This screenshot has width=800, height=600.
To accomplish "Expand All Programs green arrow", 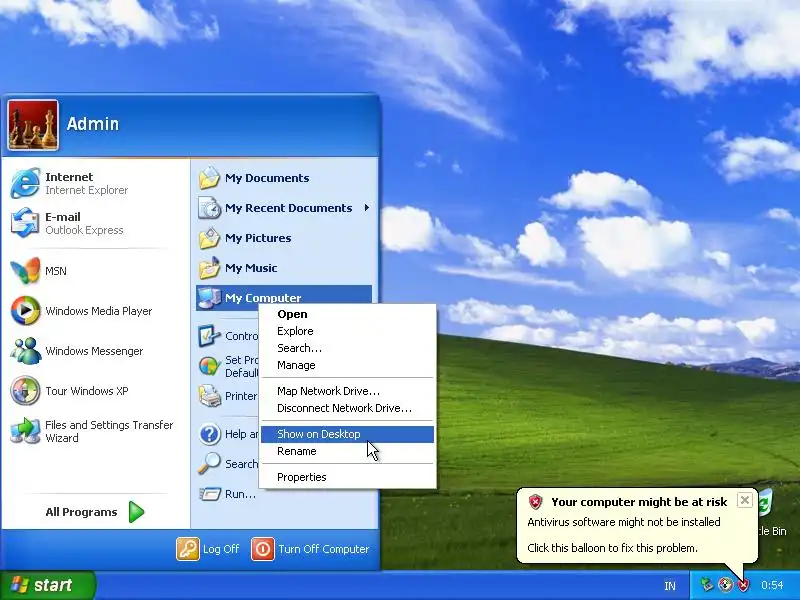I will click(136, 512).
